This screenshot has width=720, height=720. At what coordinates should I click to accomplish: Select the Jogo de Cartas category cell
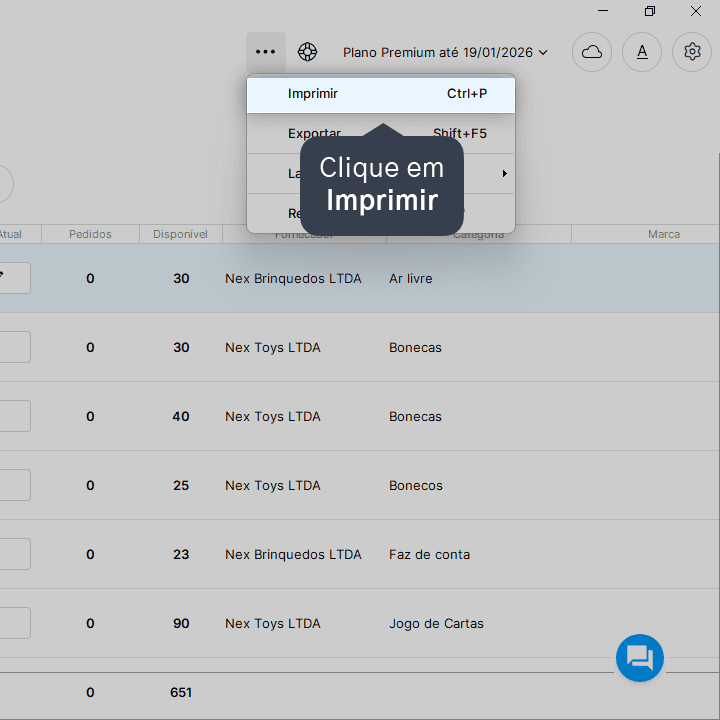pos(436,623)
